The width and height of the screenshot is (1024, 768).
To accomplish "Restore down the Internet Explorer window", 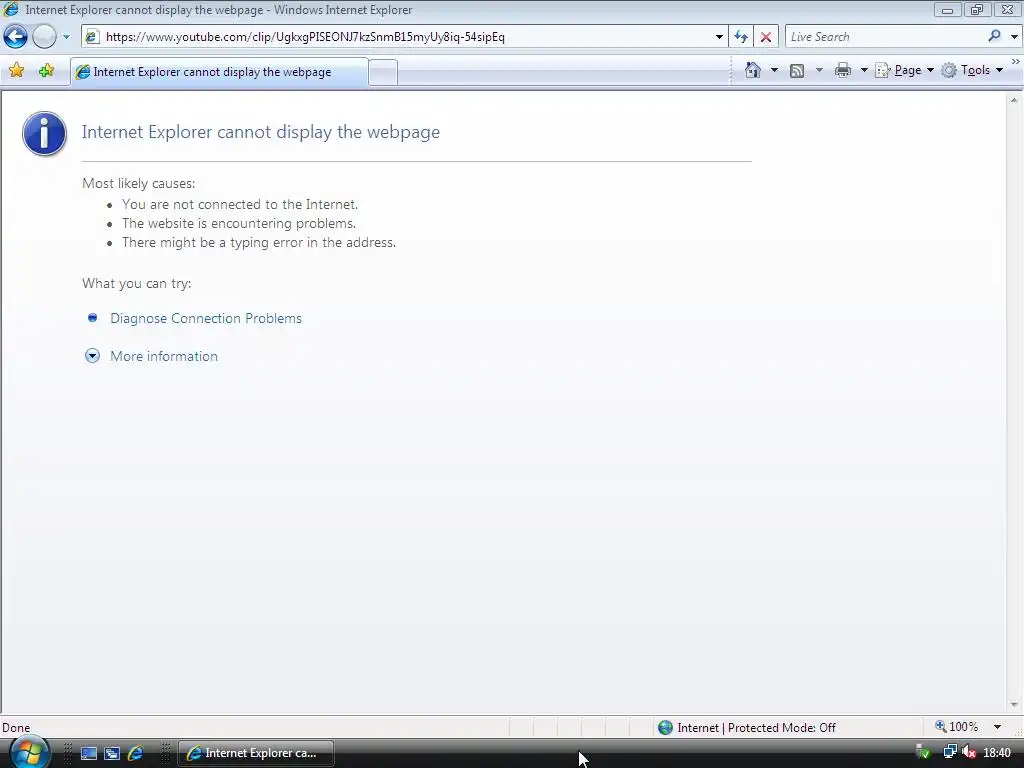I will pos(976,10).
